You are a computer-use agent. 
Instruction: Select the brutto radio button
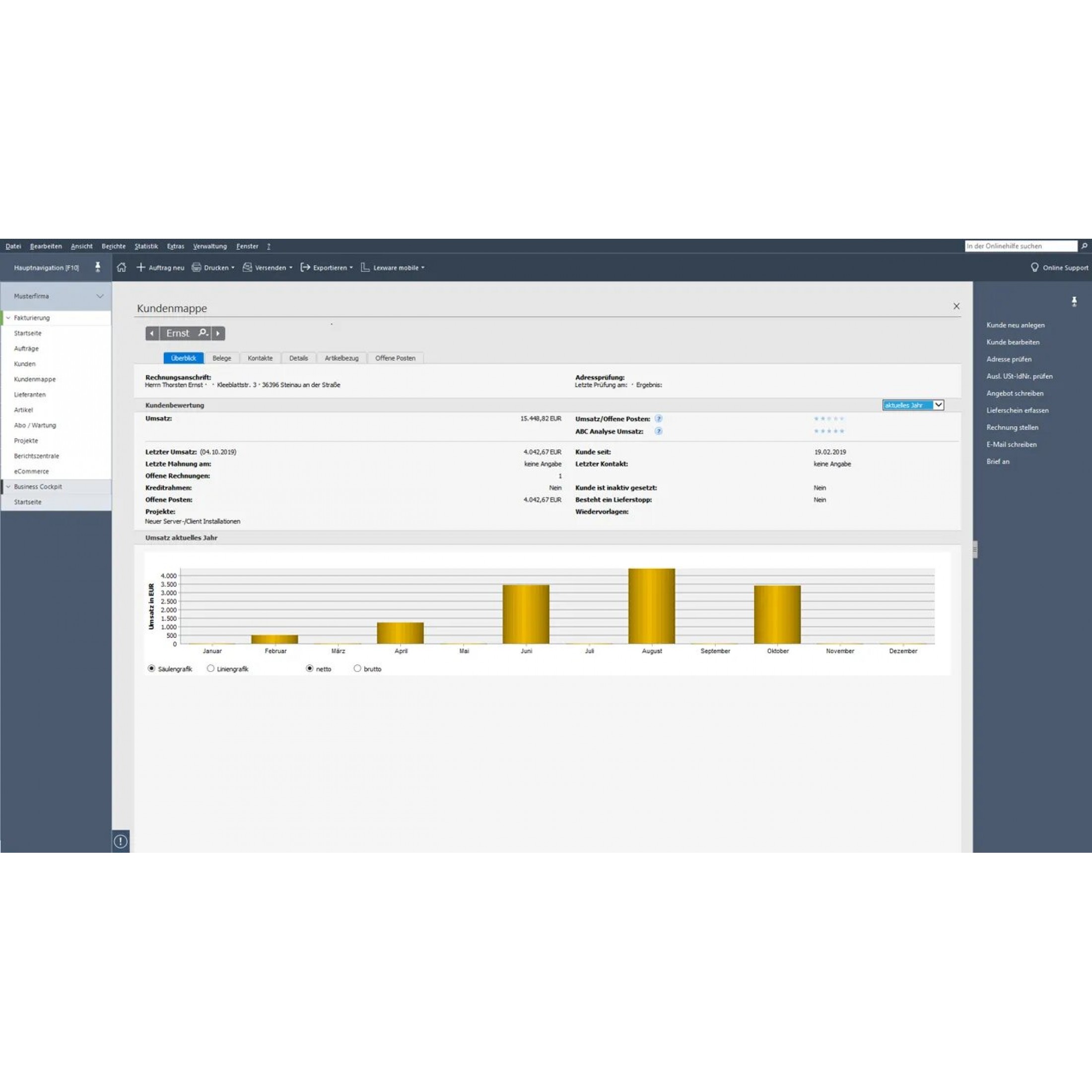click(357, 668)
